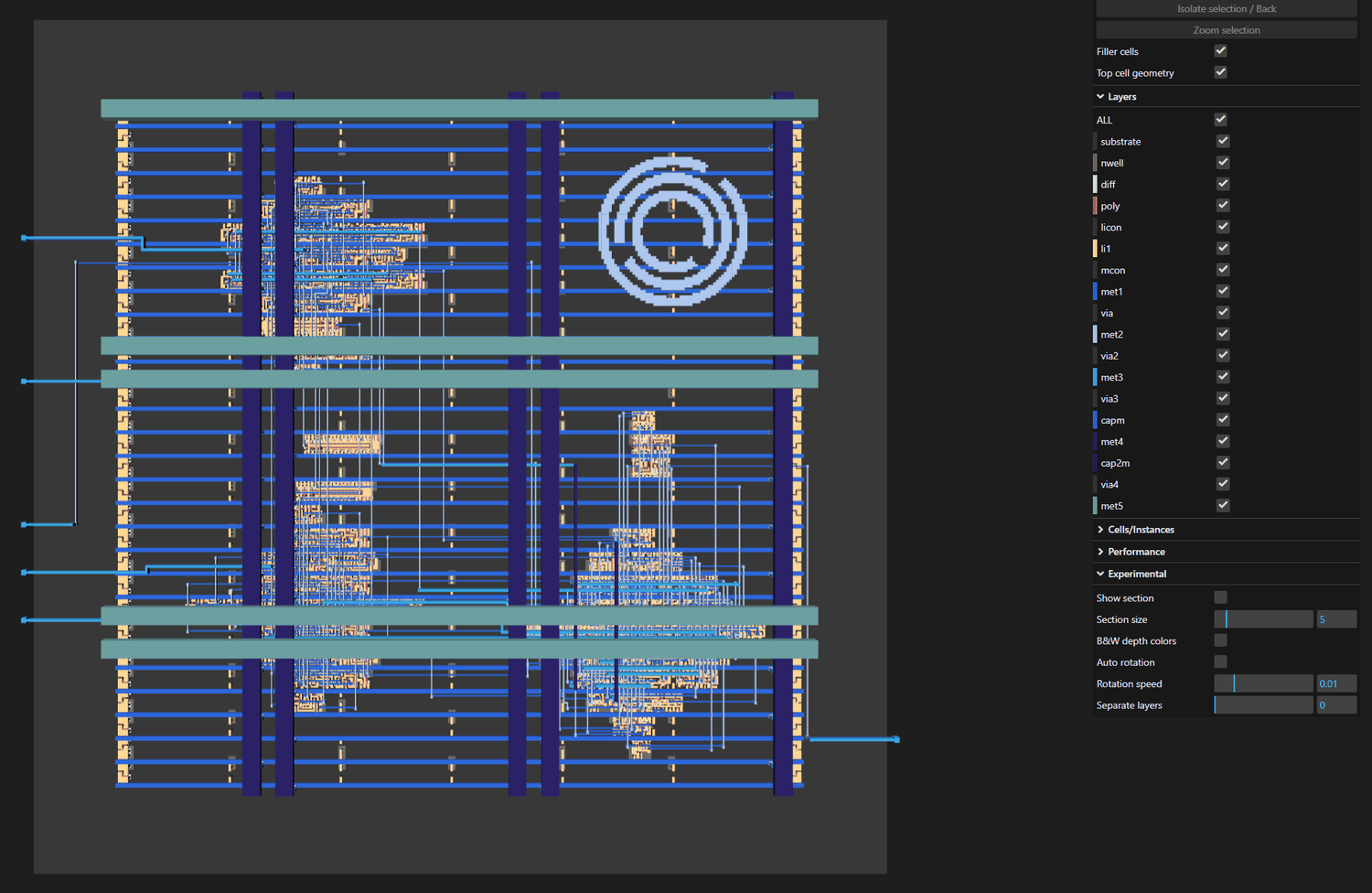The image size is (1372, 893).
Task: Click the Separate layers slider
Action: pyautogui.click(x=1263, y=705)
